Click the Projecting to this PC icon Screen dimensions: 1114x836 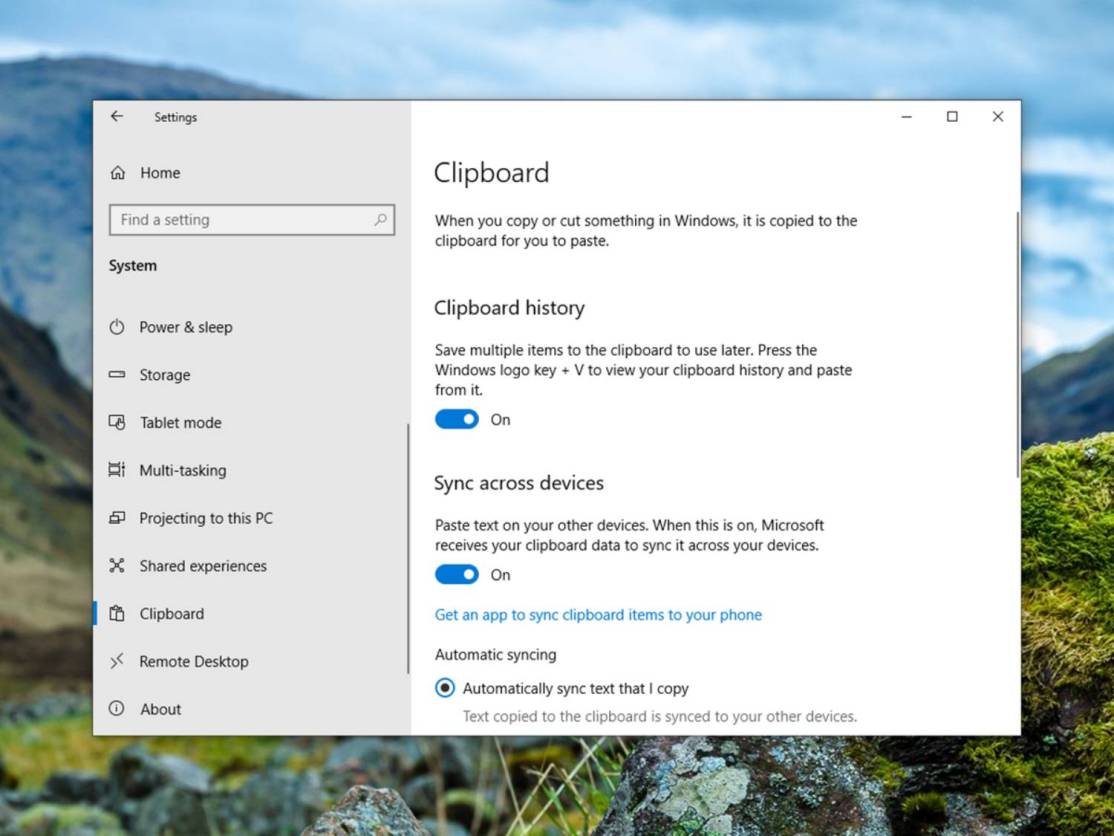[117, 518]
